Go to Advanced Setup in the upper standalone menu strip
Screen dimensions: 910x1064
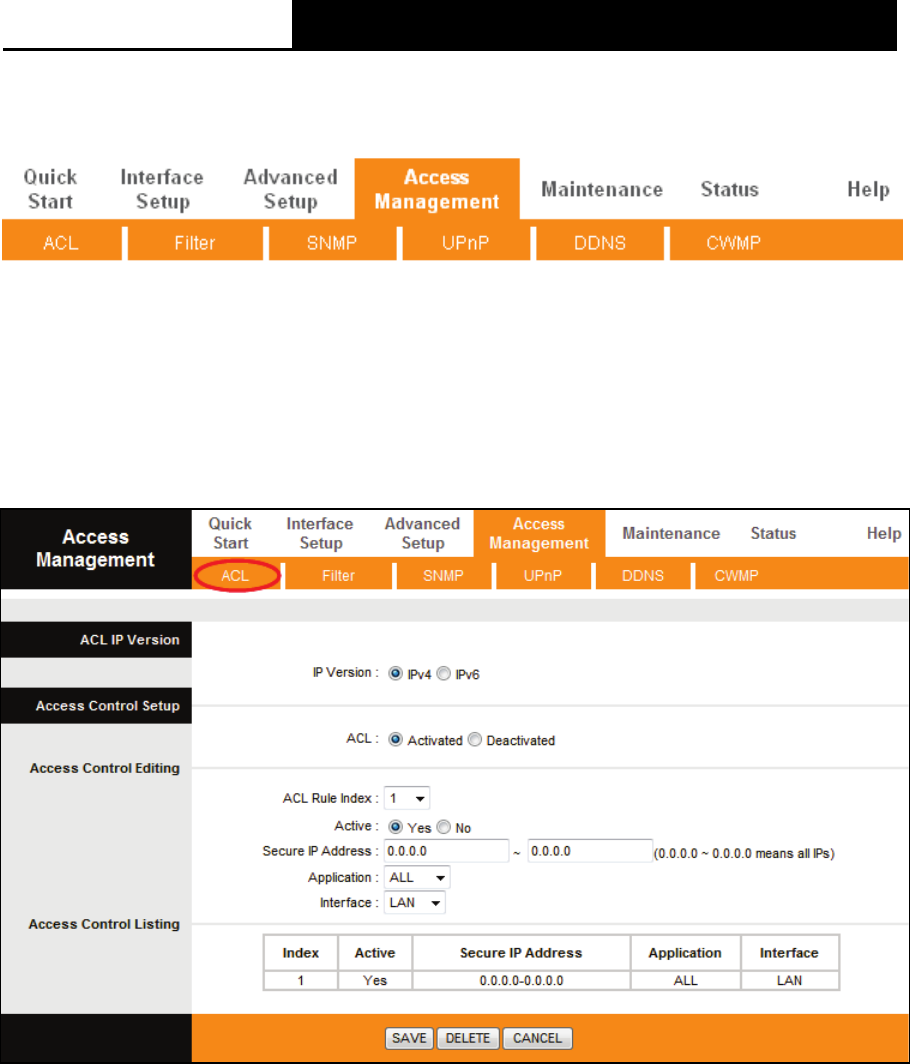[x=290, y=189]
